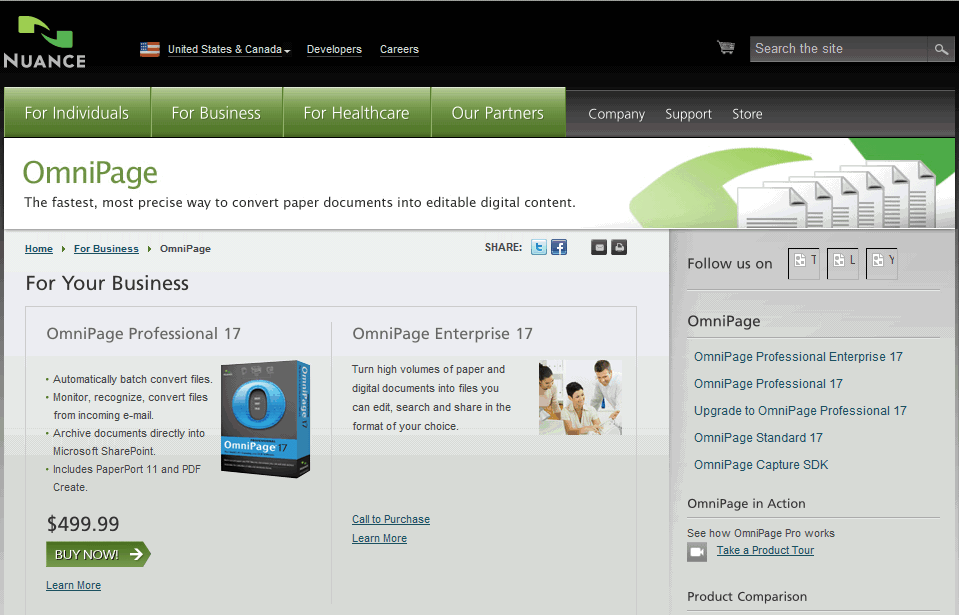Viewport: 959px width, 615px height.
Task: Open the shopping cart
Action: (x=726, y=47)
